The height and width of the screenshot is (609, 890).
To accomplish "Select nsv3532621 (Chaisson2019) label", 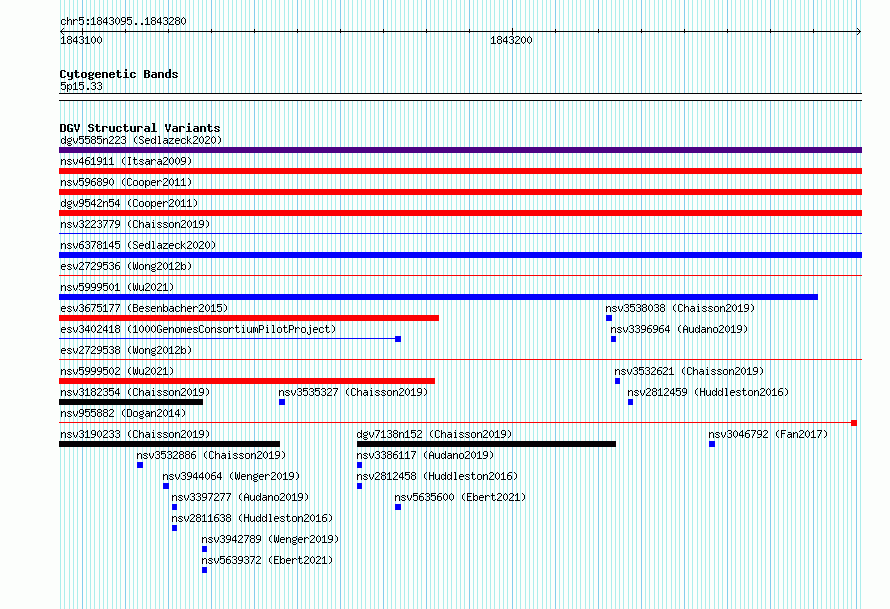I will [689, 371].
